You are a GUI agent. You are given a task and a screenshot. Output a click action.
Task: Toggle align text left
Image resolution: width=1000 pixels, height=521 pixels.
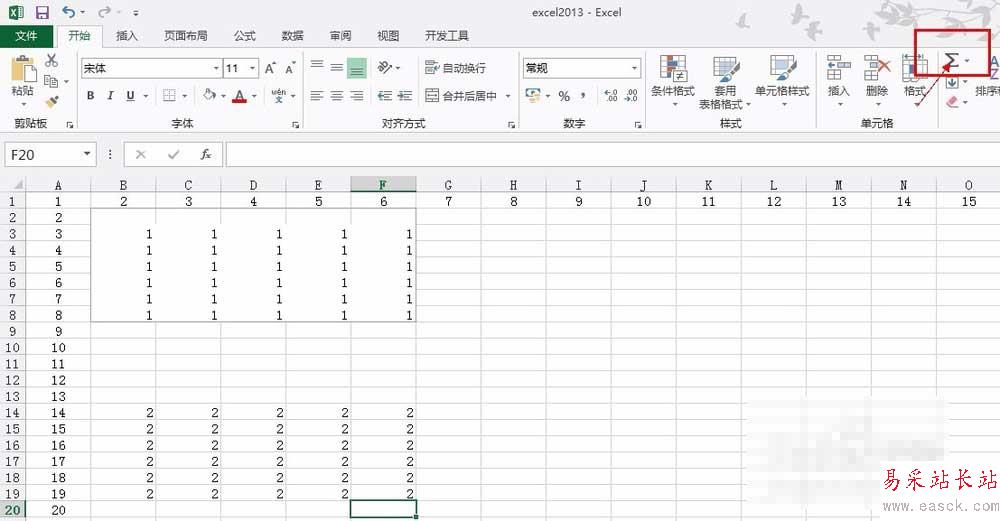coord(317,96)
